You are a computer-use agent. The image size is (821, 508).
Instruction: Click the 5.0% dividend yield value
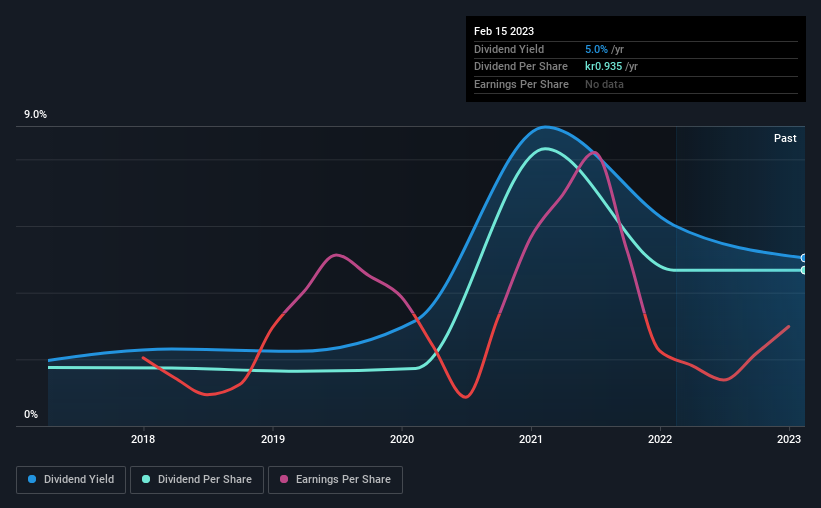(596, 49)
